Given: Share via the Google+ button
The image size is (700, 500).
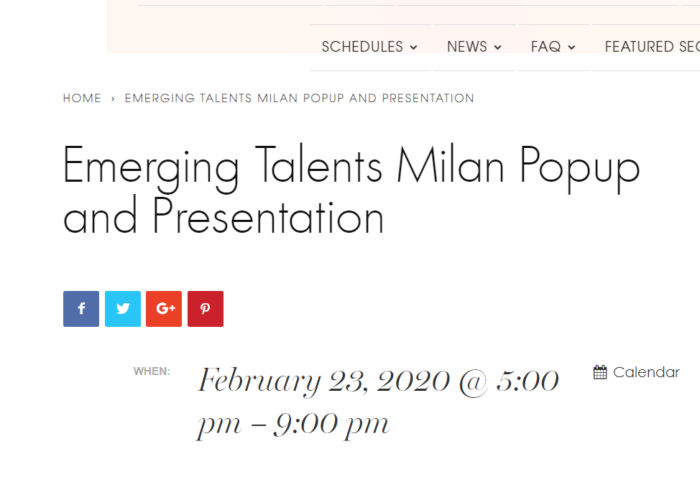Looking at the screenshot, I should [164, 309].
